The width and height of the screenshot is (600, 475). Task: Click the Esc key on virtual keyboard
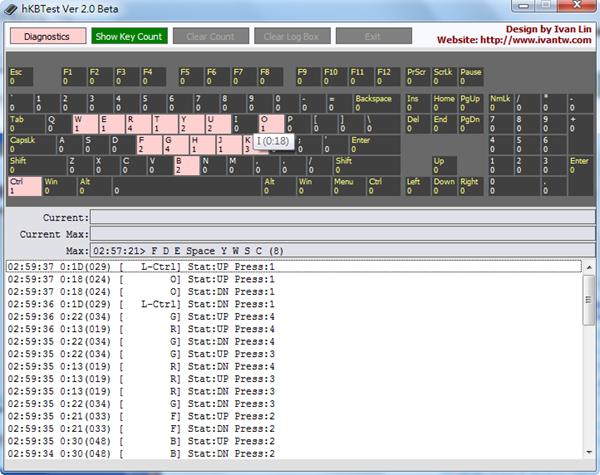pos(19,76)
